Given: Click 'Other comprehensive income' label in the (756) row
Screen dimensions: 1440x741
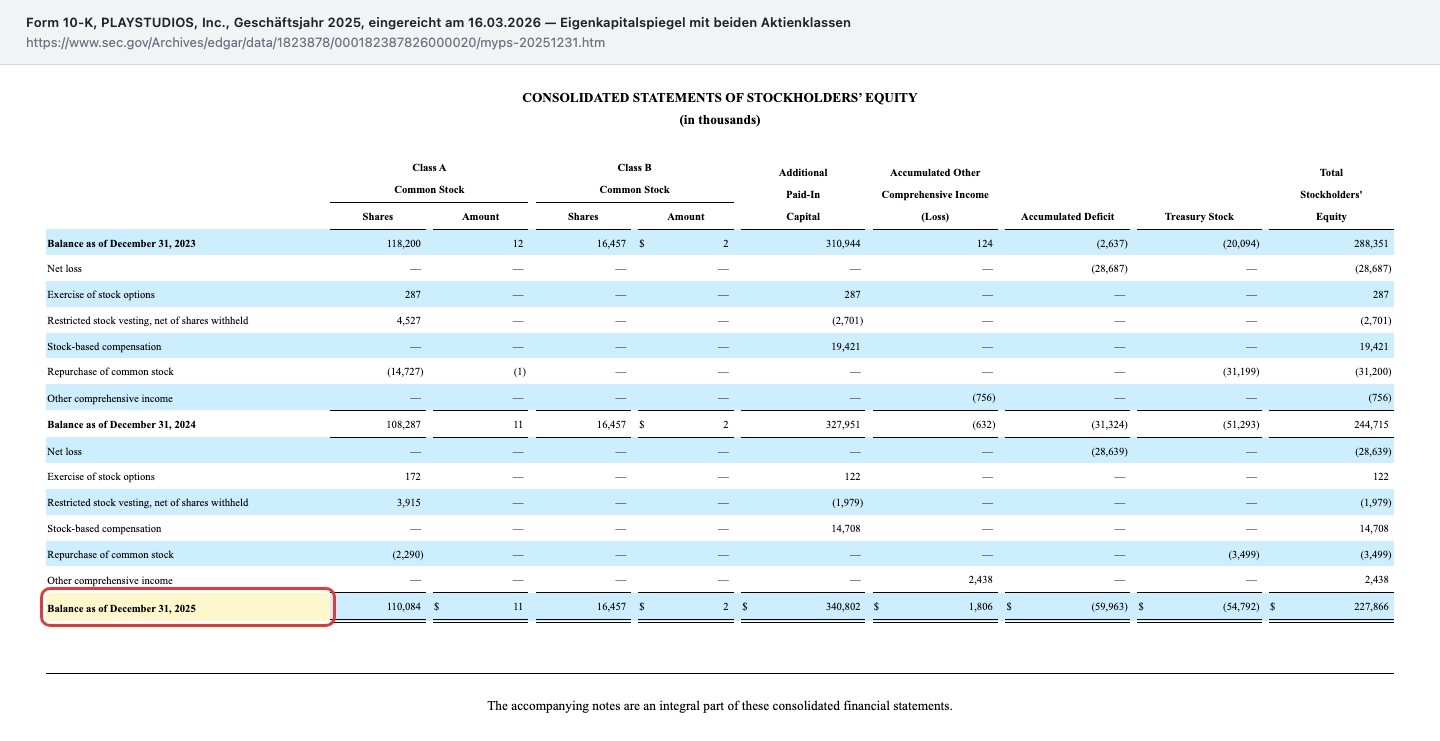Looking at the screenshot, I should (110, 399).
